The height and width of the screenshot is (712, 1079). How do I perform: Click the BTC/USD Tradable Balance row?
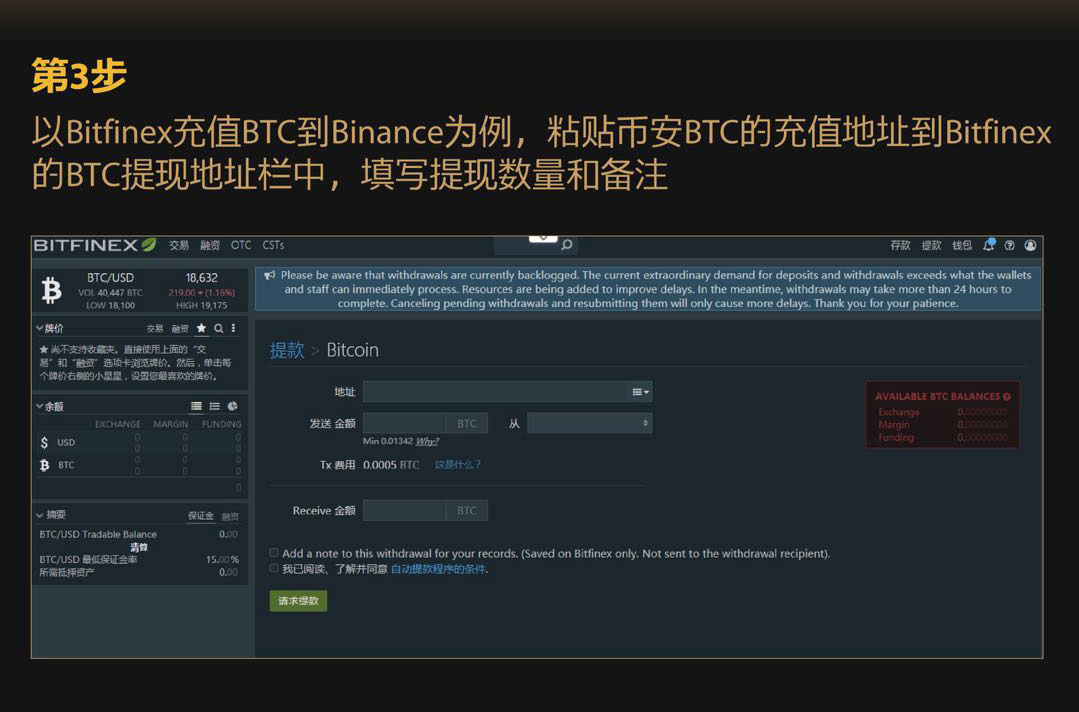pyautogui.click(x=138, y=535)
